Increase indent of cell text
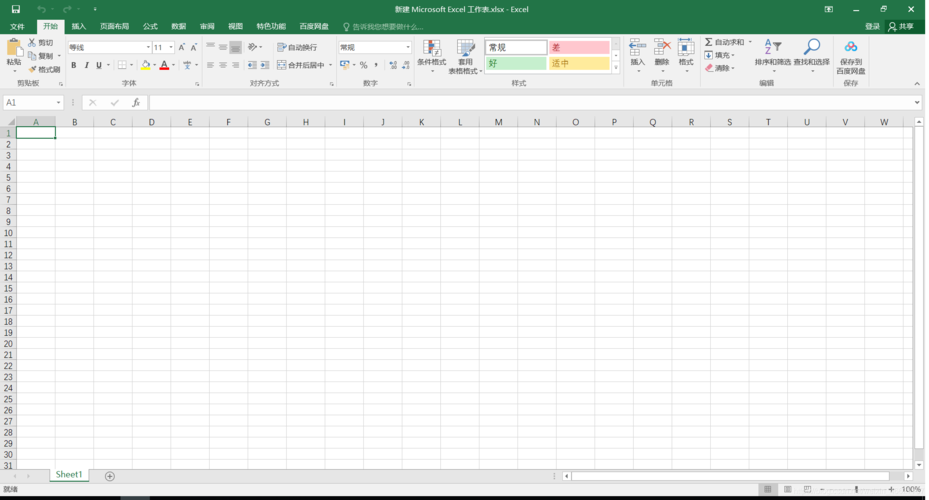This screenshot has width=929, height=500. tap(265, 65)
